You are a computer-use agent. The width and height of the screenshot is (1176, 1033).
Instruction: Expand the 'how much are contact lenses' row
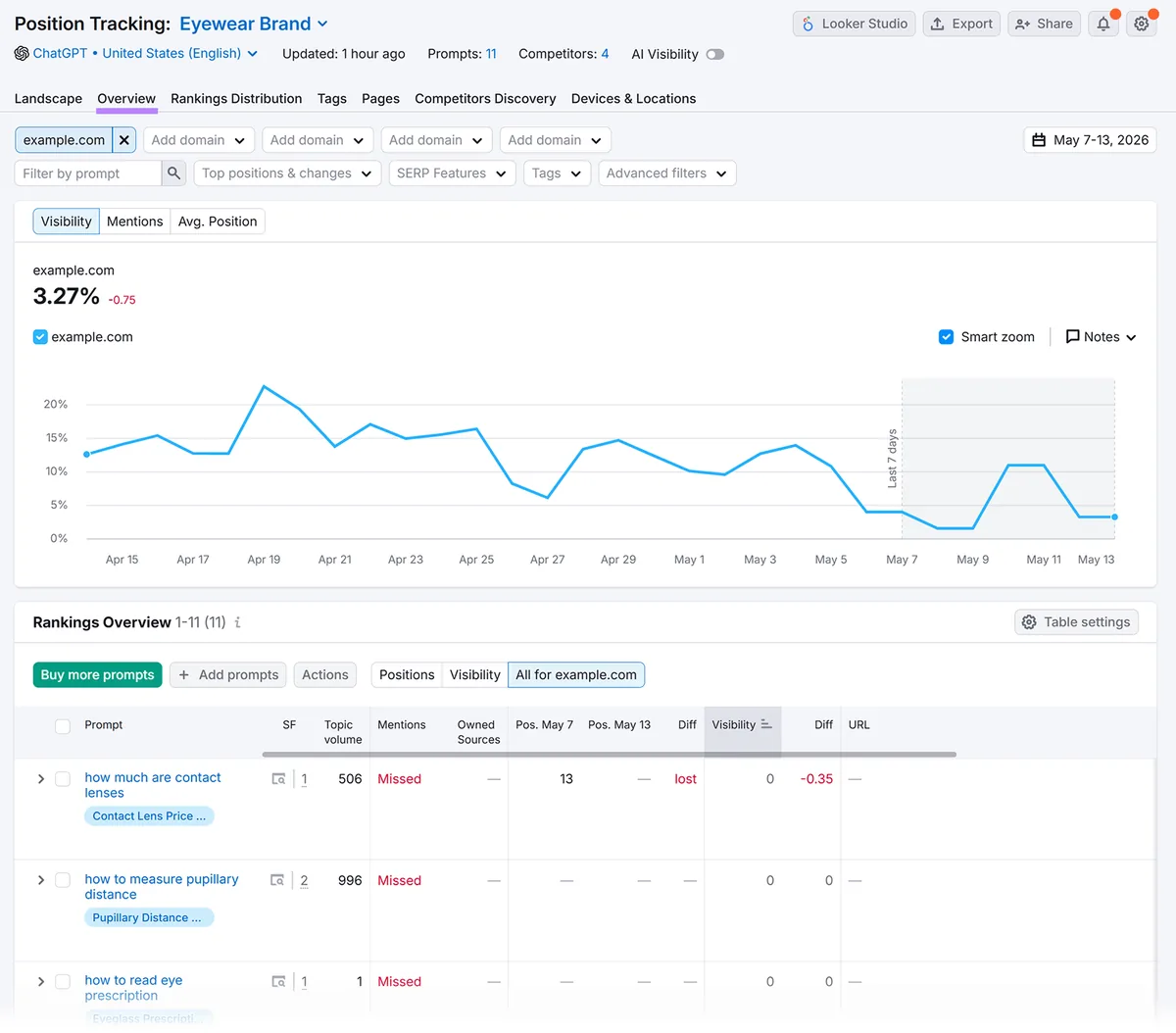point(40,779)
